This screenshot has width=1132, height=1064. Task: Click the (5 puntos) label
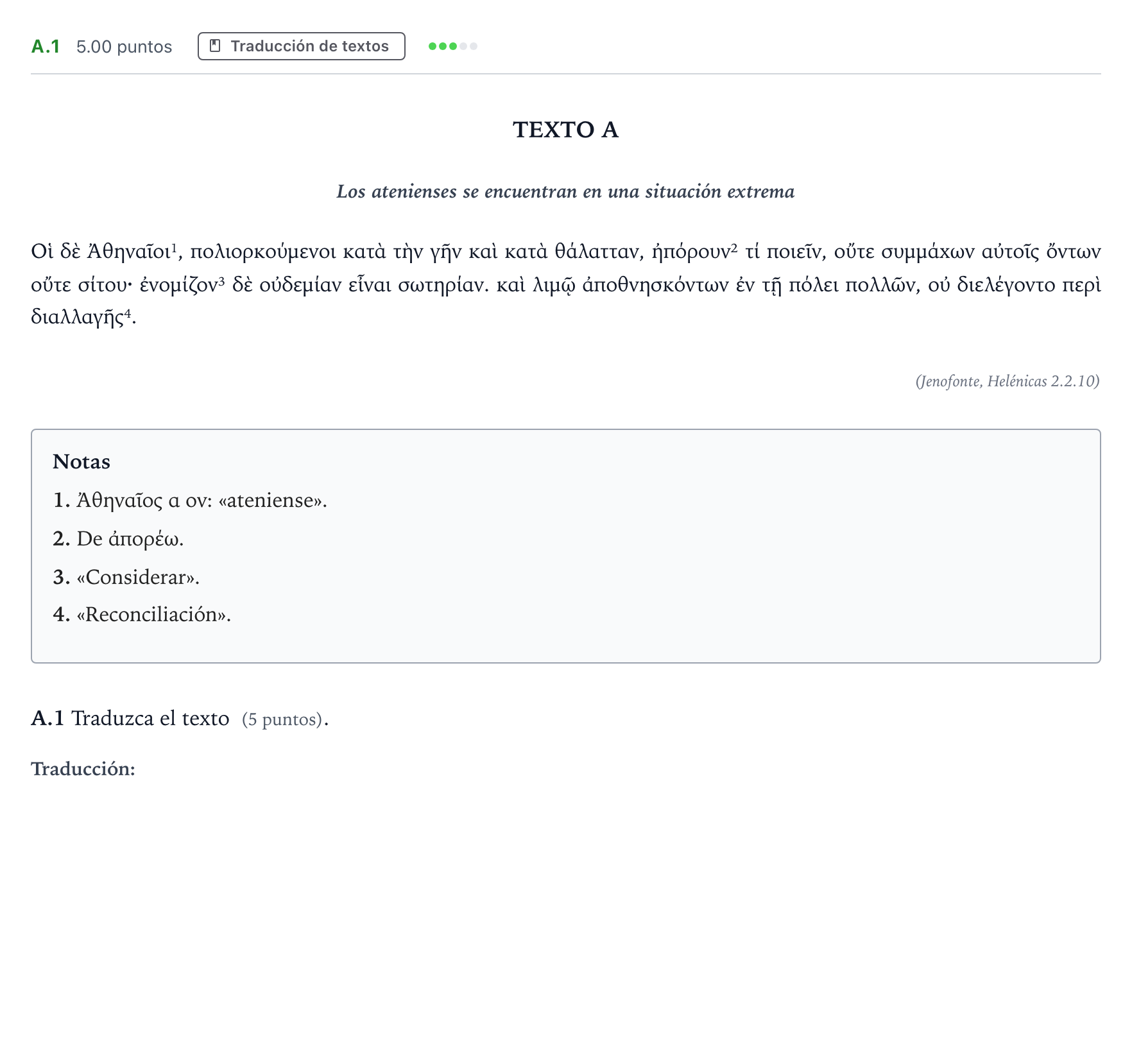(282, 719)
